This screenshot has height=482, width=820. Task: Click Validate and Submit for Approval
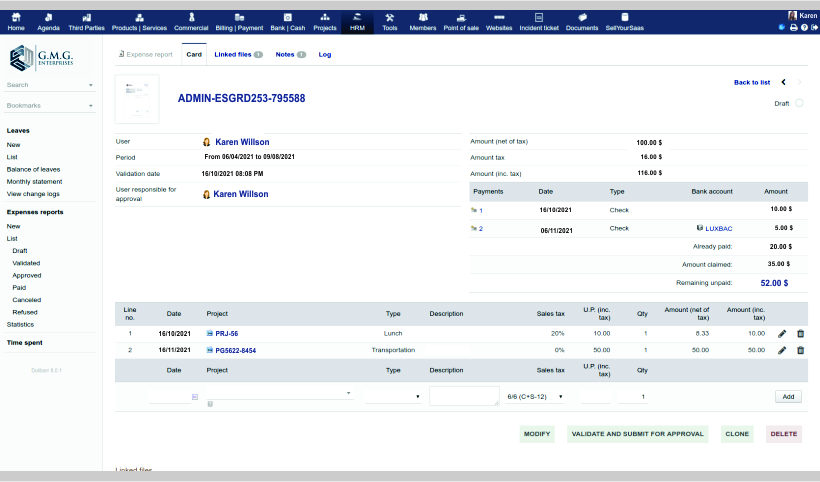pos(637,434)
